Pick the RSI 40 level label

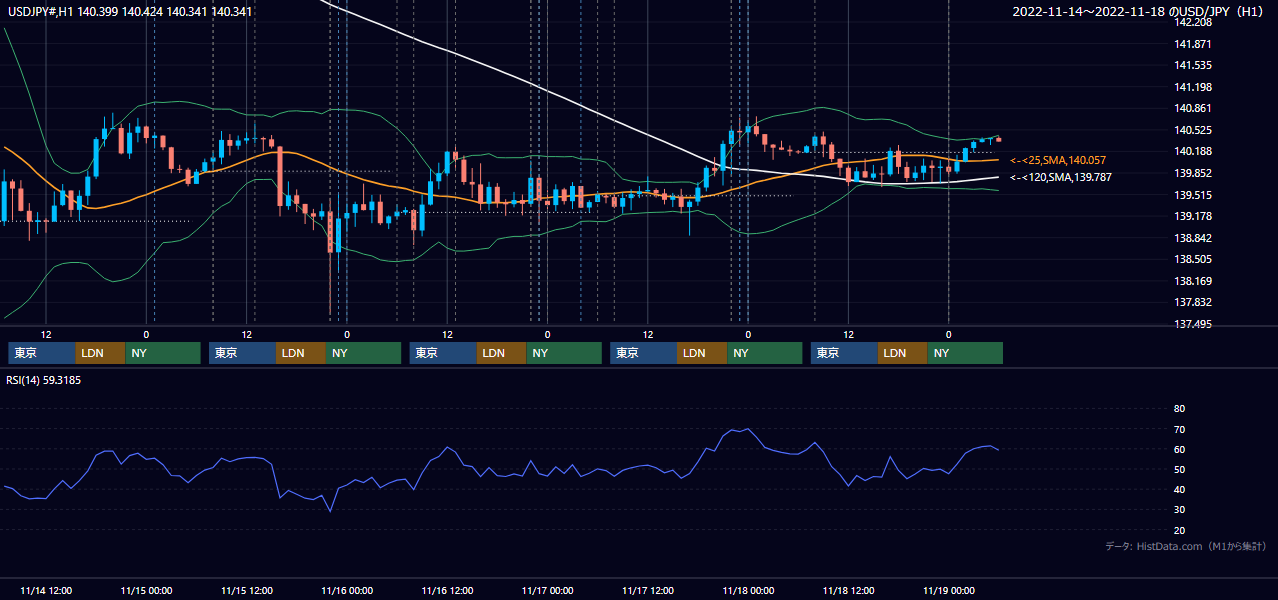coord(1179,489)
